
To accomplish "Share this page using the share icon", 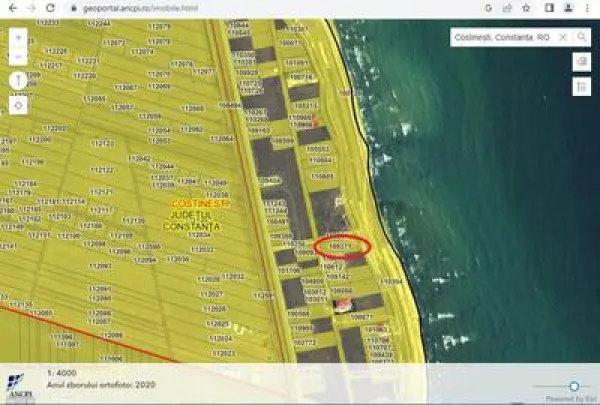I will tap(507, 8).
